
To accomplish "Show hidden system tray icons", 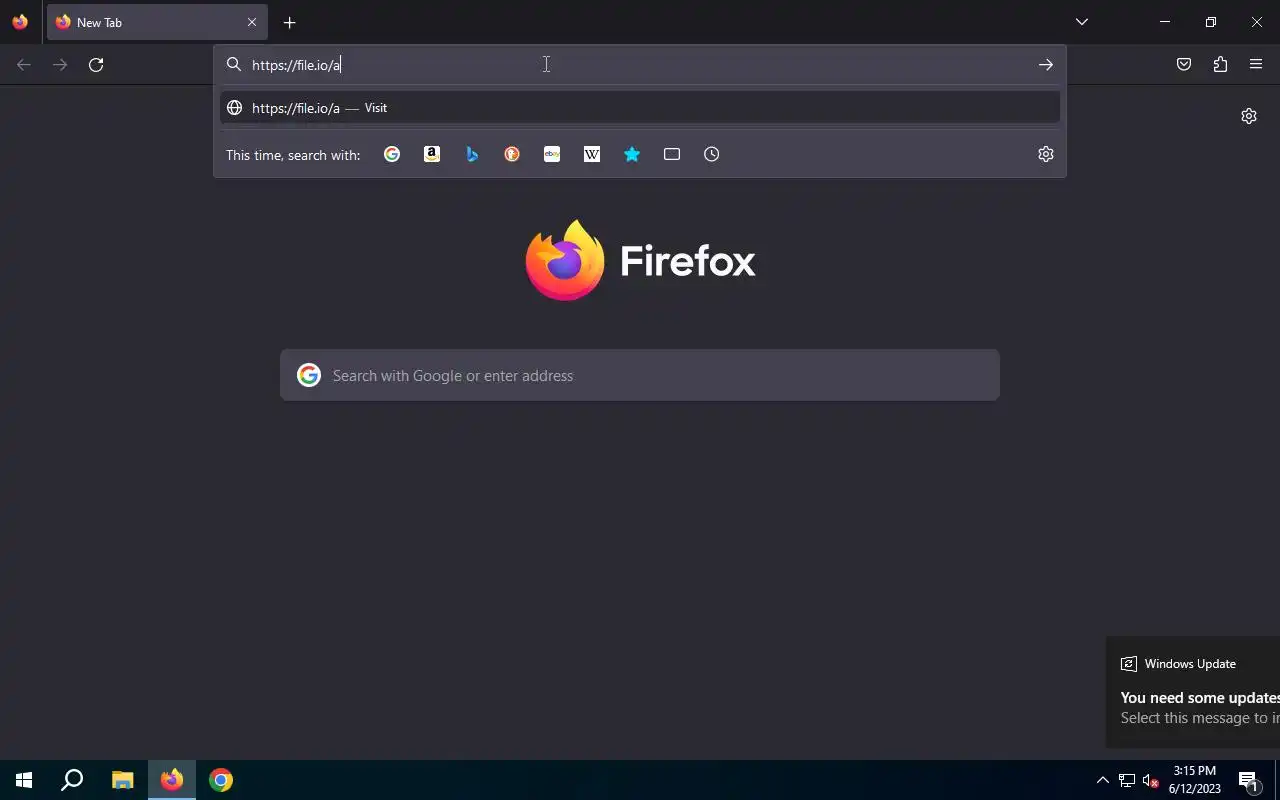I will click(x=1102, y=780).
